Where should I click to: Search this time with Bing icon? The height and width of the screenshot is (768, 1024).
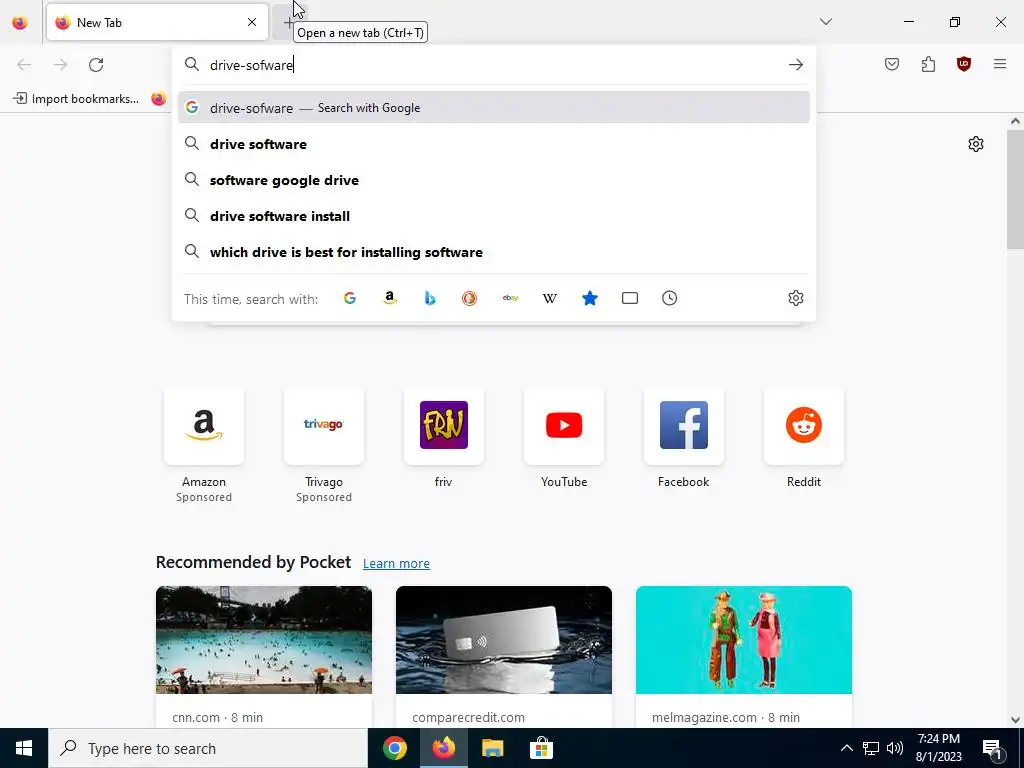(x=430, y=298)
